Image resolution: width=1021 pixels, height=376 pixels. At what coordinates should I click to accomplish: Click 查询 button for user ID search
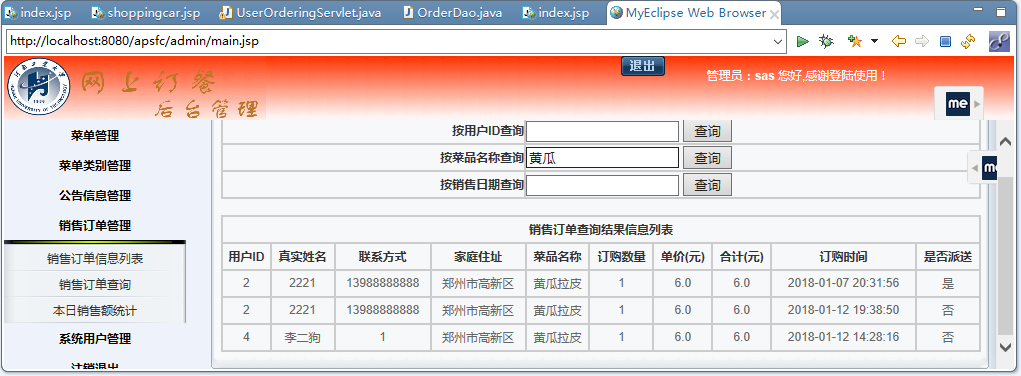(x=707, y=131)
